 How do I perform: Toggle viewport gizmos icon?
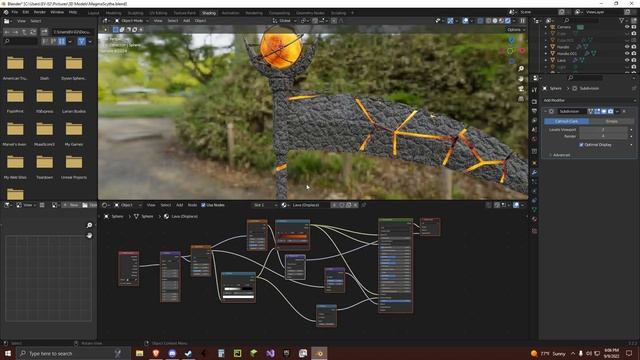pyautogui.click(x=450, y=21)
